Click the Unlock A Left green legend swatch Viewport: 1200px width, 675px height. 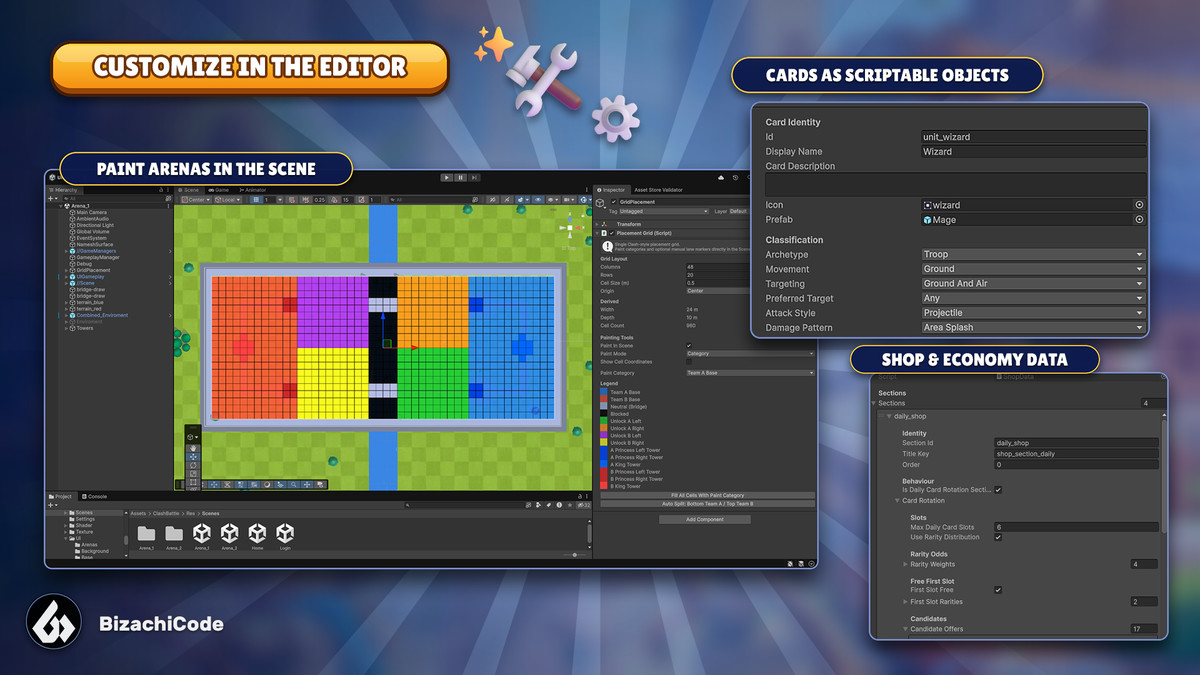(x=604, y=421)
